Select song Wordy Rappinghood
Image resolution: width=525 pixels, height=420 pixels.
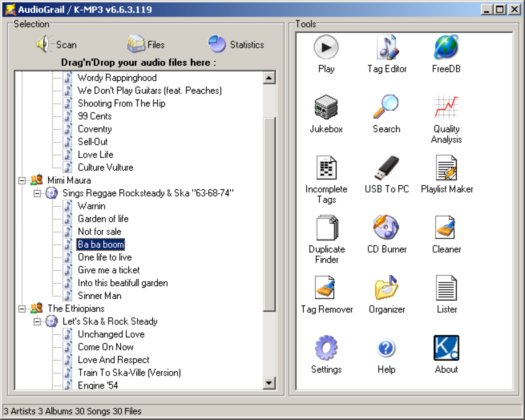(x=117, y=78)
